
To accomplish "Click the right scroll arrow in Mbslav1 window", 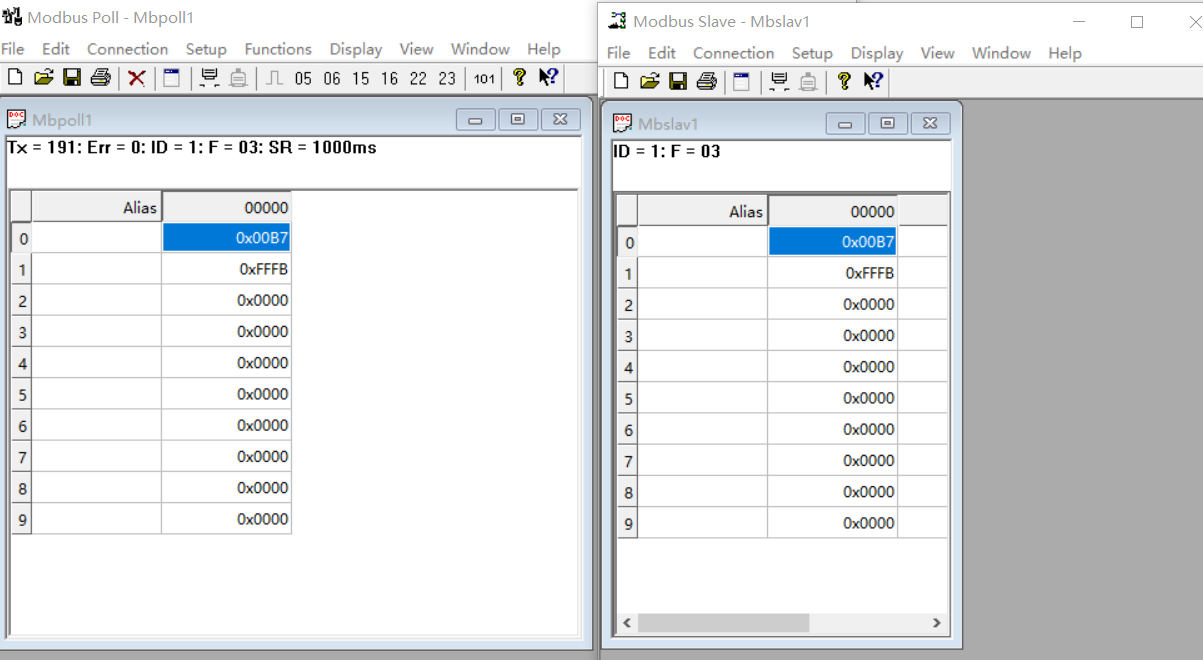I will pyautogui.click(x=936, y=623).
